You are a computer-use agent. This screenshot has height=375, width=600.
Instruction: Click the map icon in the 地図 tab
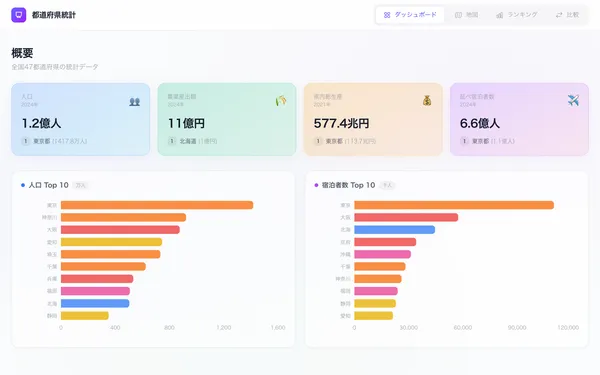click(458, 15)
